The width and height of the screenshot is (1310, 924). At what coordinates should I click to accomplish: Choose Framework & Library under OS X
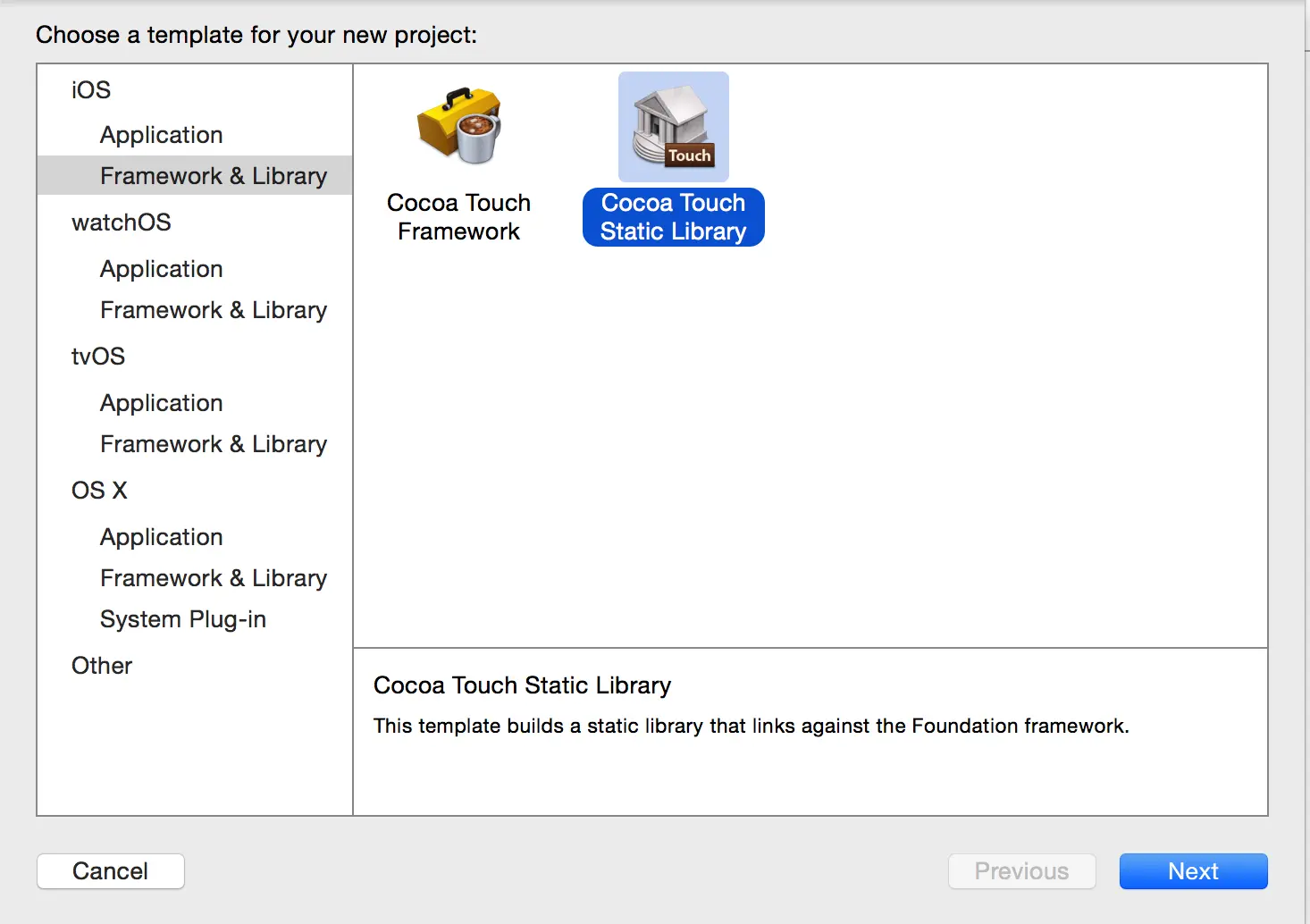tap(214, 578)
